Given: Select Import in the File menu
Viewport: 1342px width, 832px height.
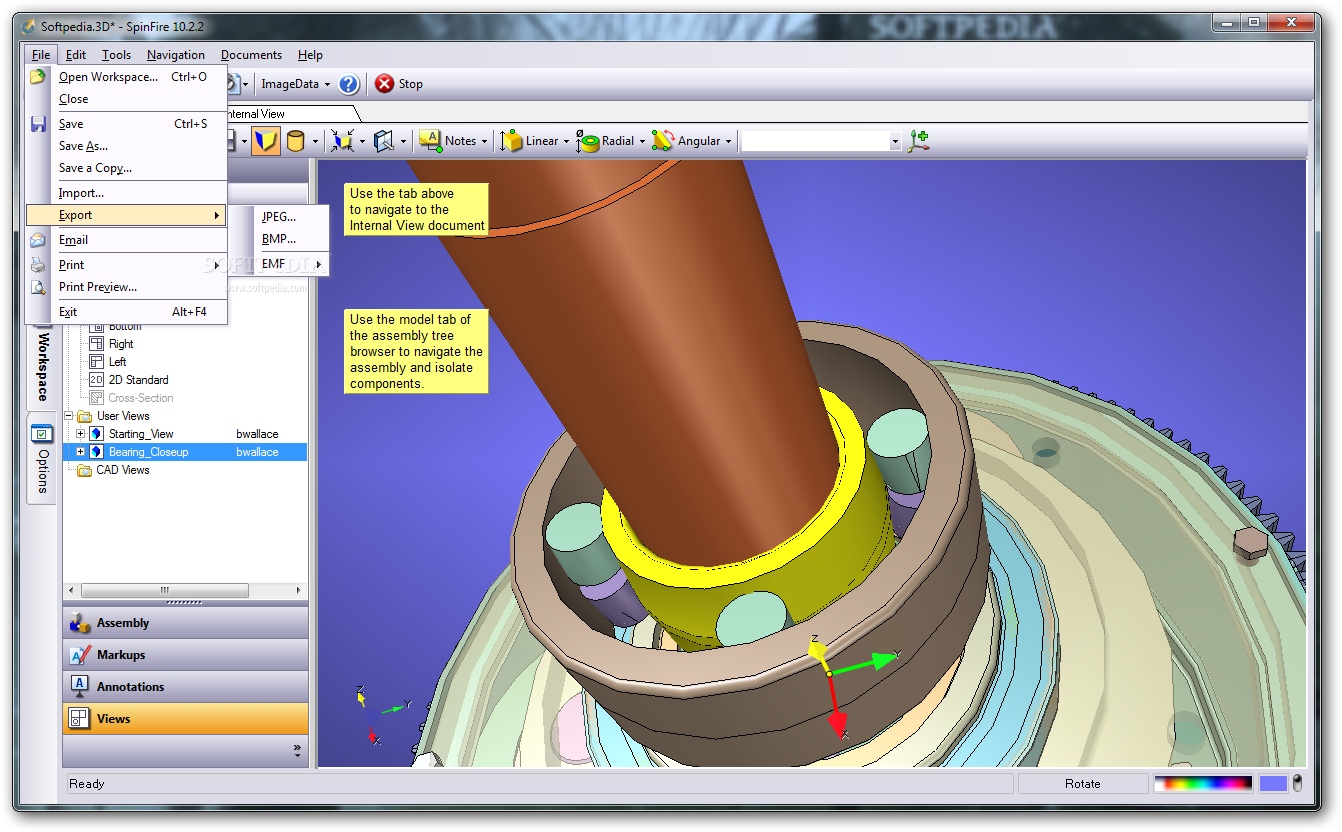Looking at the screenshot, I should pyautogui.click(x=127, y=193).
